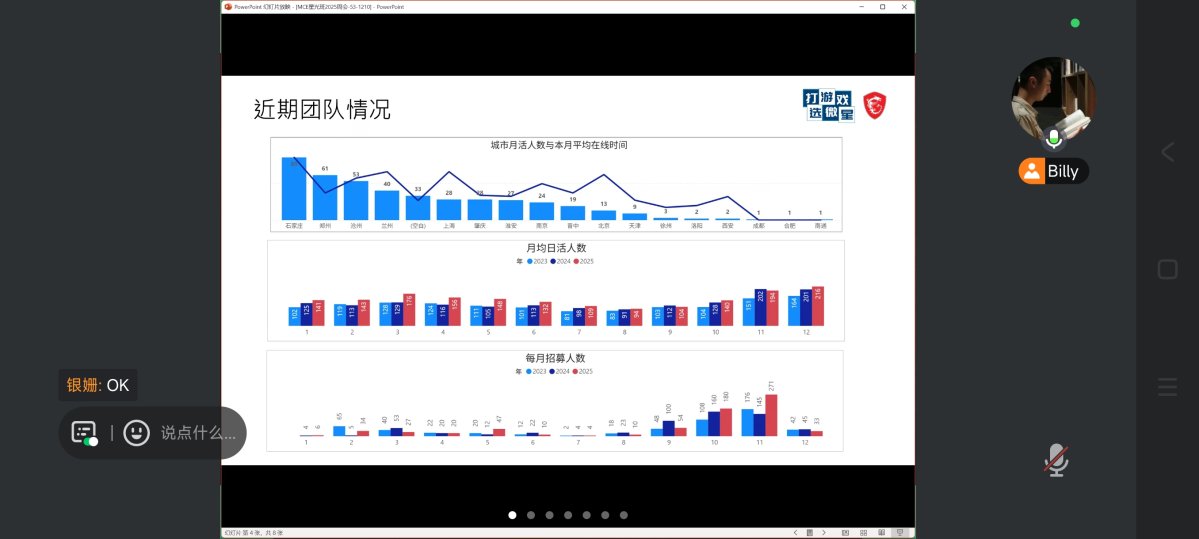Click the 2025 legend in 每月招募人数 chart
The height and width of the screenshot is (539, 1199).
(583, 372)
